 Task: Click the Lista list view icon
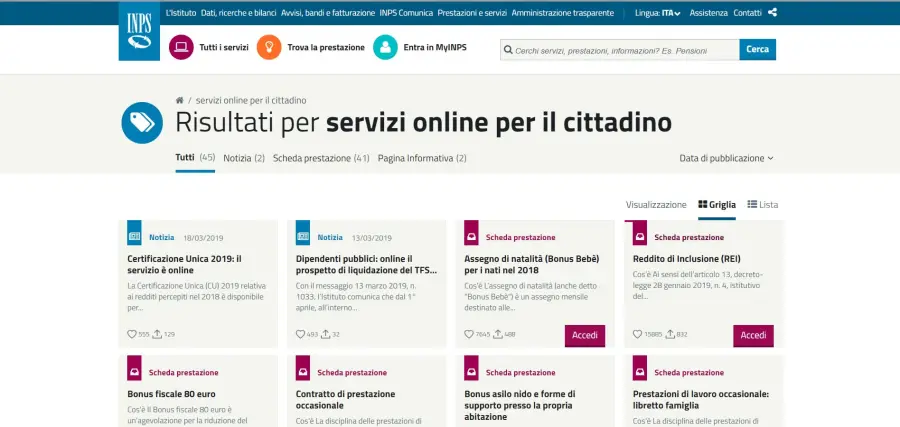tap(752, 204)
